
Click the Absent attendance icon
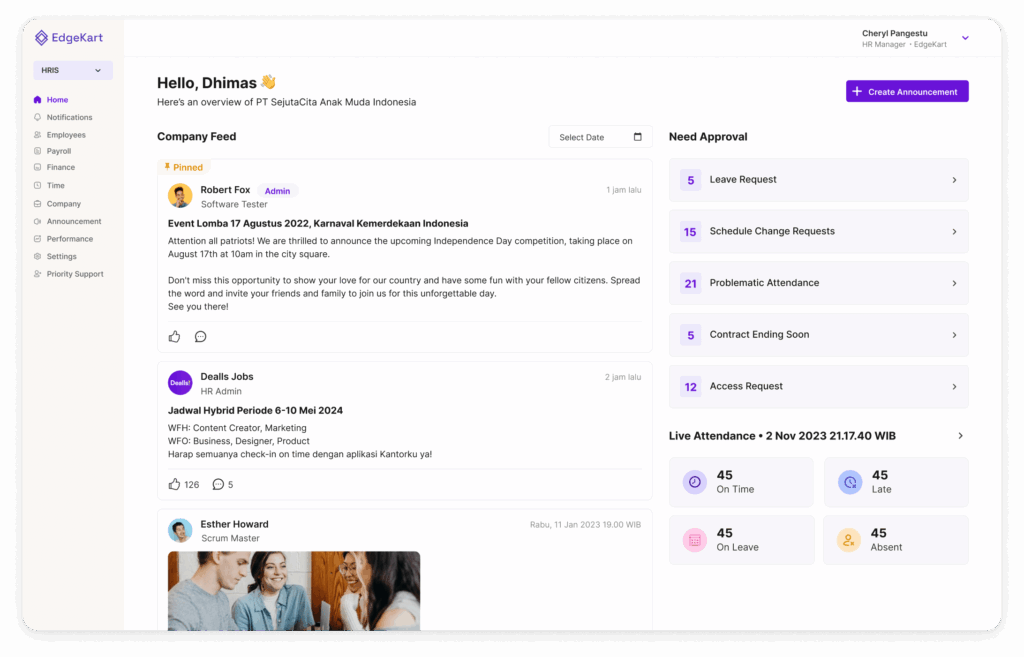[x=848, y=541]
